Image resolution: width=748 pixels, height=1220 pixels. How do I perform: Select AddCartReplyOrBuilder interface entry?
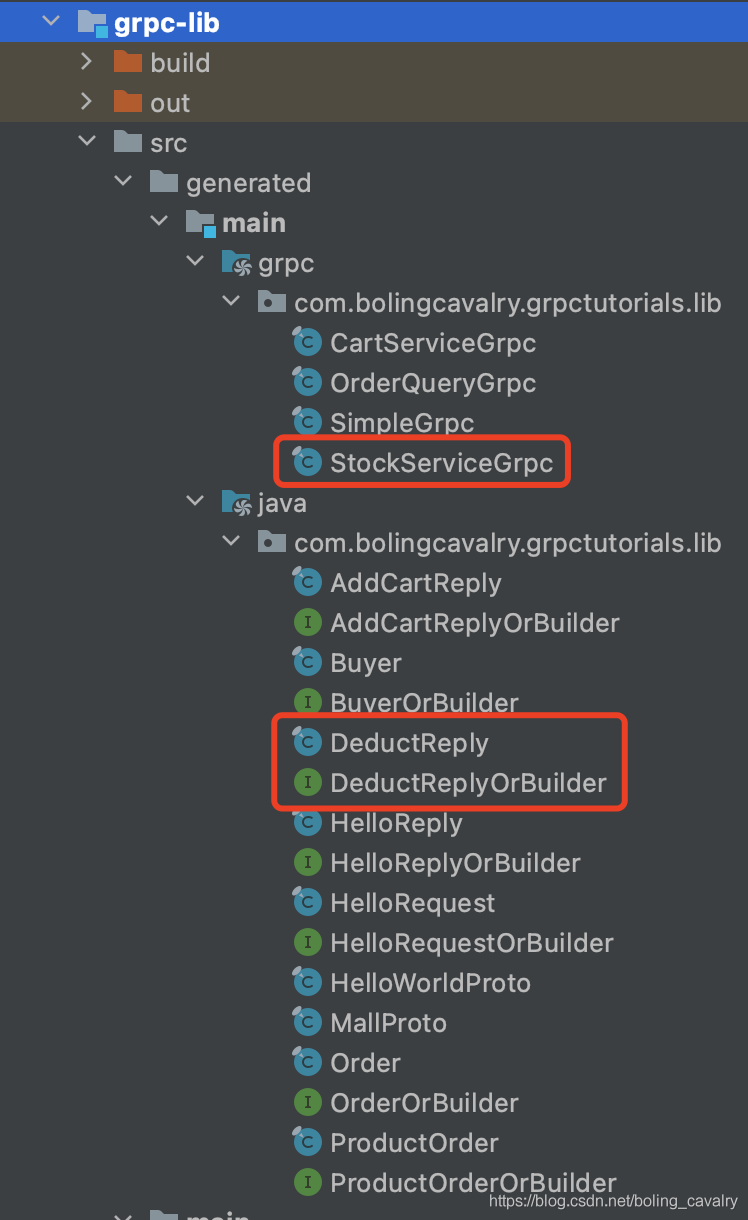pos(475,623)
